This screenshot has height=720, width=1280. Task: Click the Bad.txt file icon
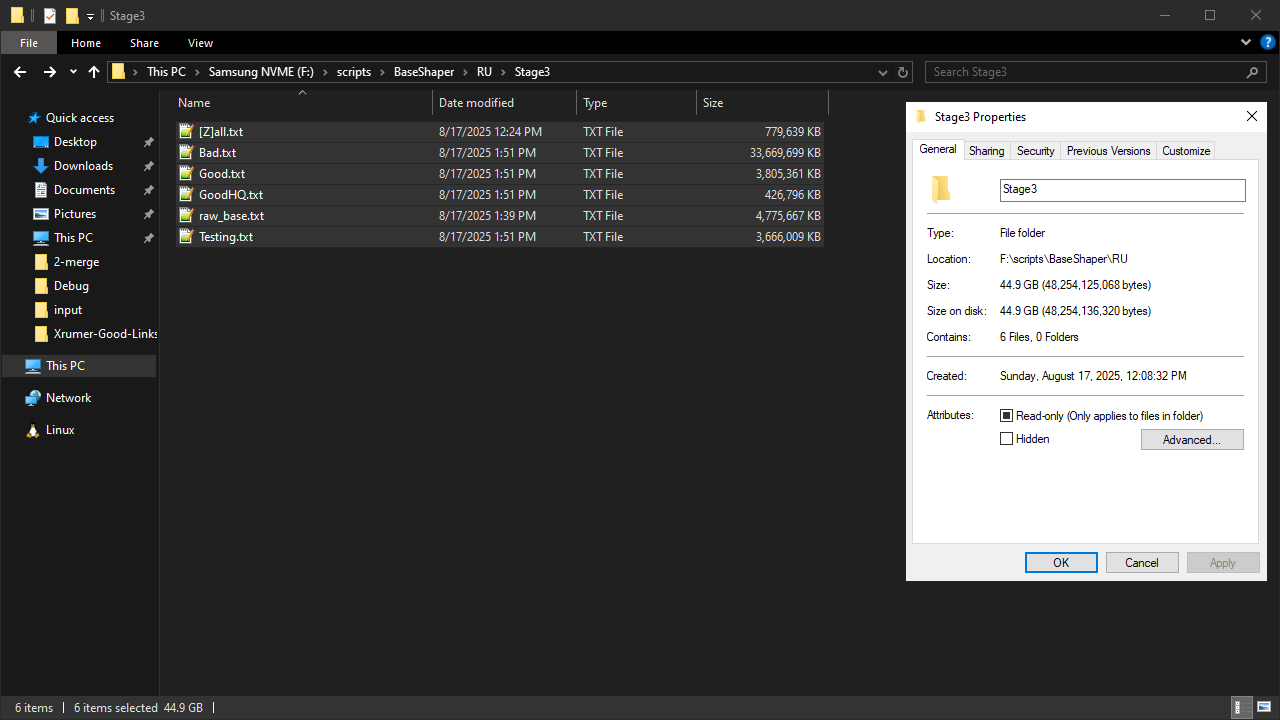pos(185,153)
